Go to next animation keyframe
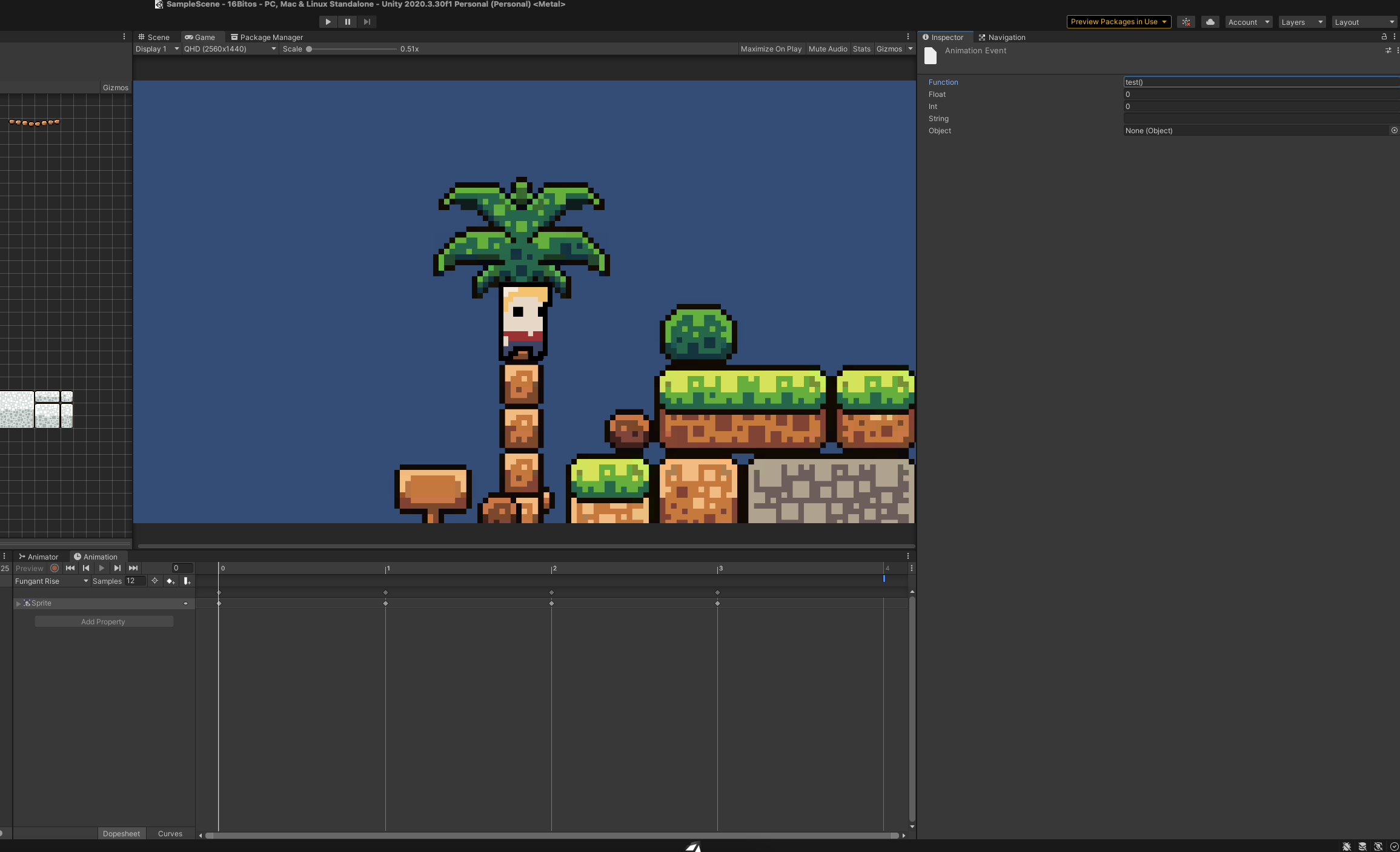Screen dimensions: 1400x852 118,569
